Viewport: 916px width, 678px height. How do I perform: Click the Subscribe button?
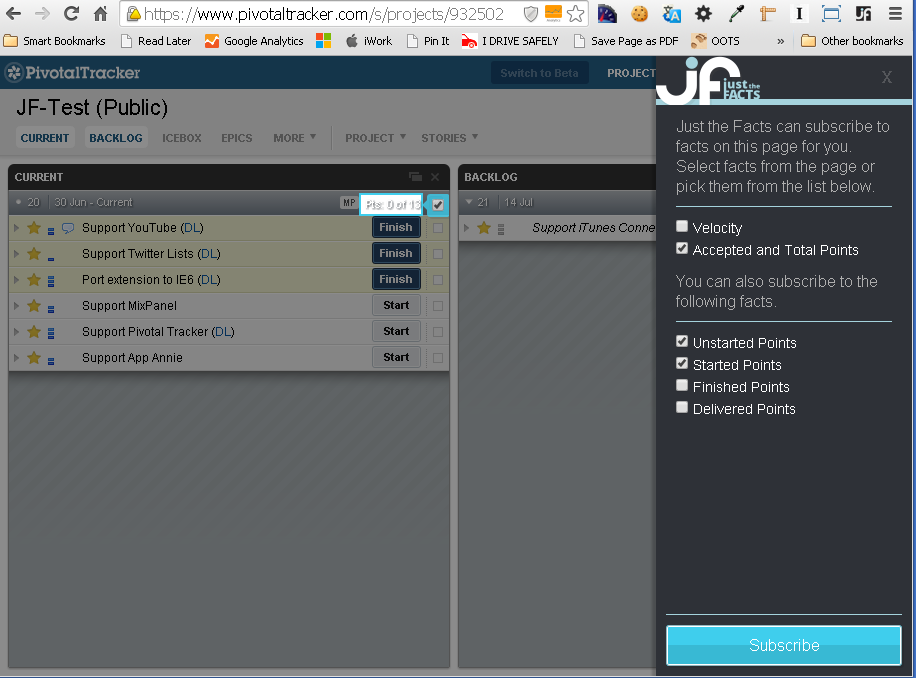click(x=784, y=645)
